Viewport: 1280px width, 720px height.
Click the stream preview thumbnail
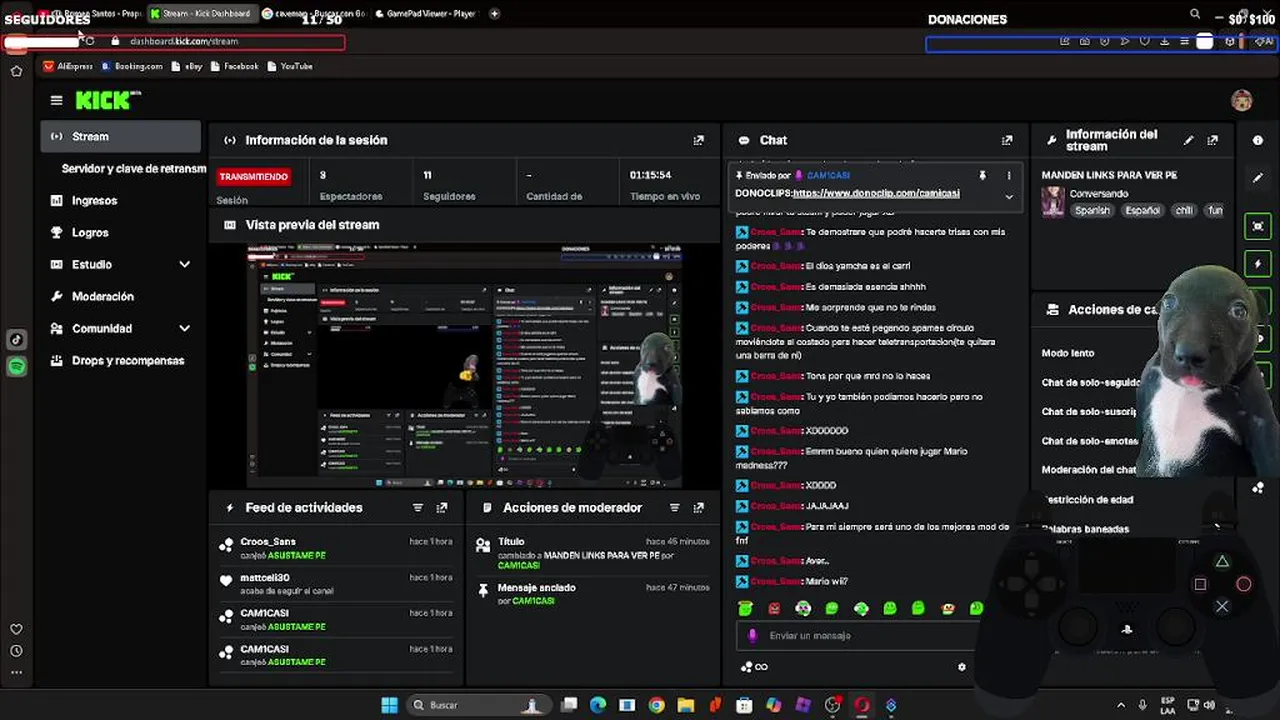point(465,365)
